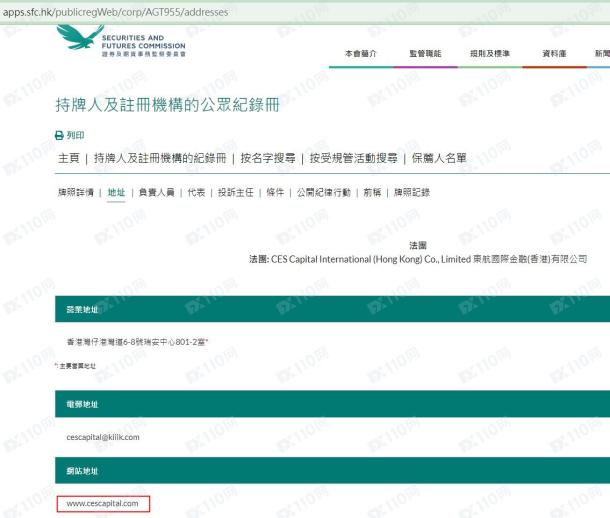Open the 資料庫 navigation menu
The image size is (610, 518).
(554, 54)
